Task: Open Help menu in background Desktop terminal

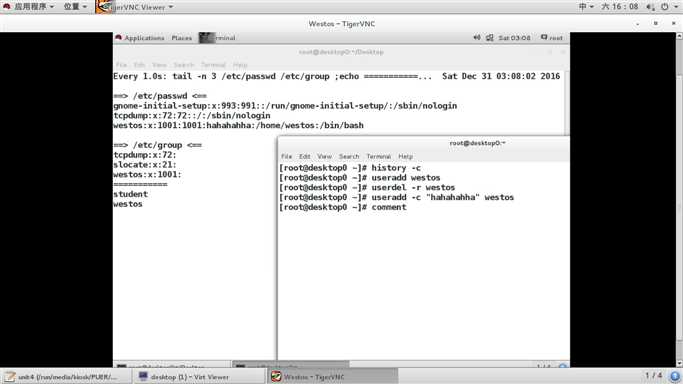Action: [x=240, y=65]
